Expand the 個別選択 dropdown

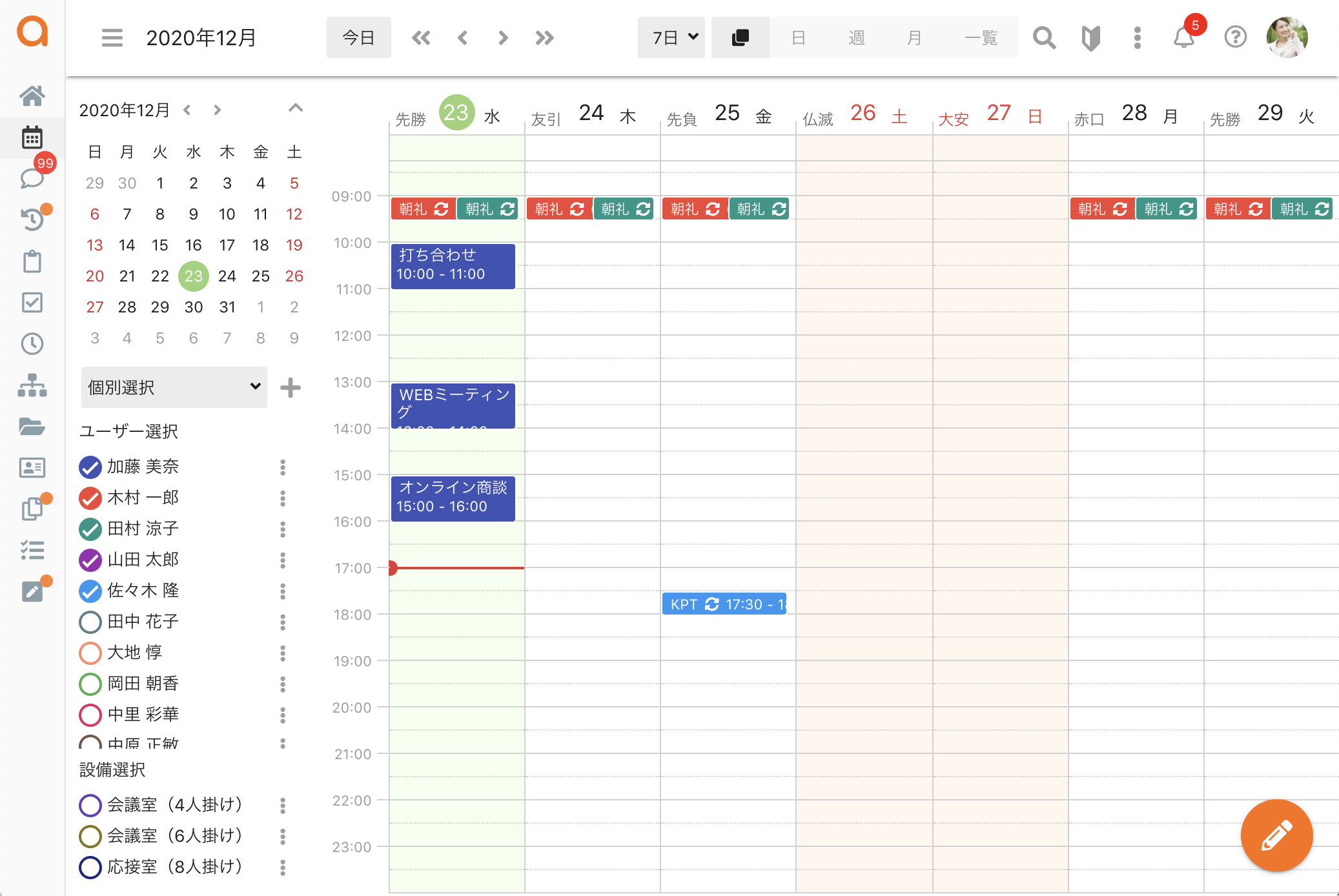(174, 387)
